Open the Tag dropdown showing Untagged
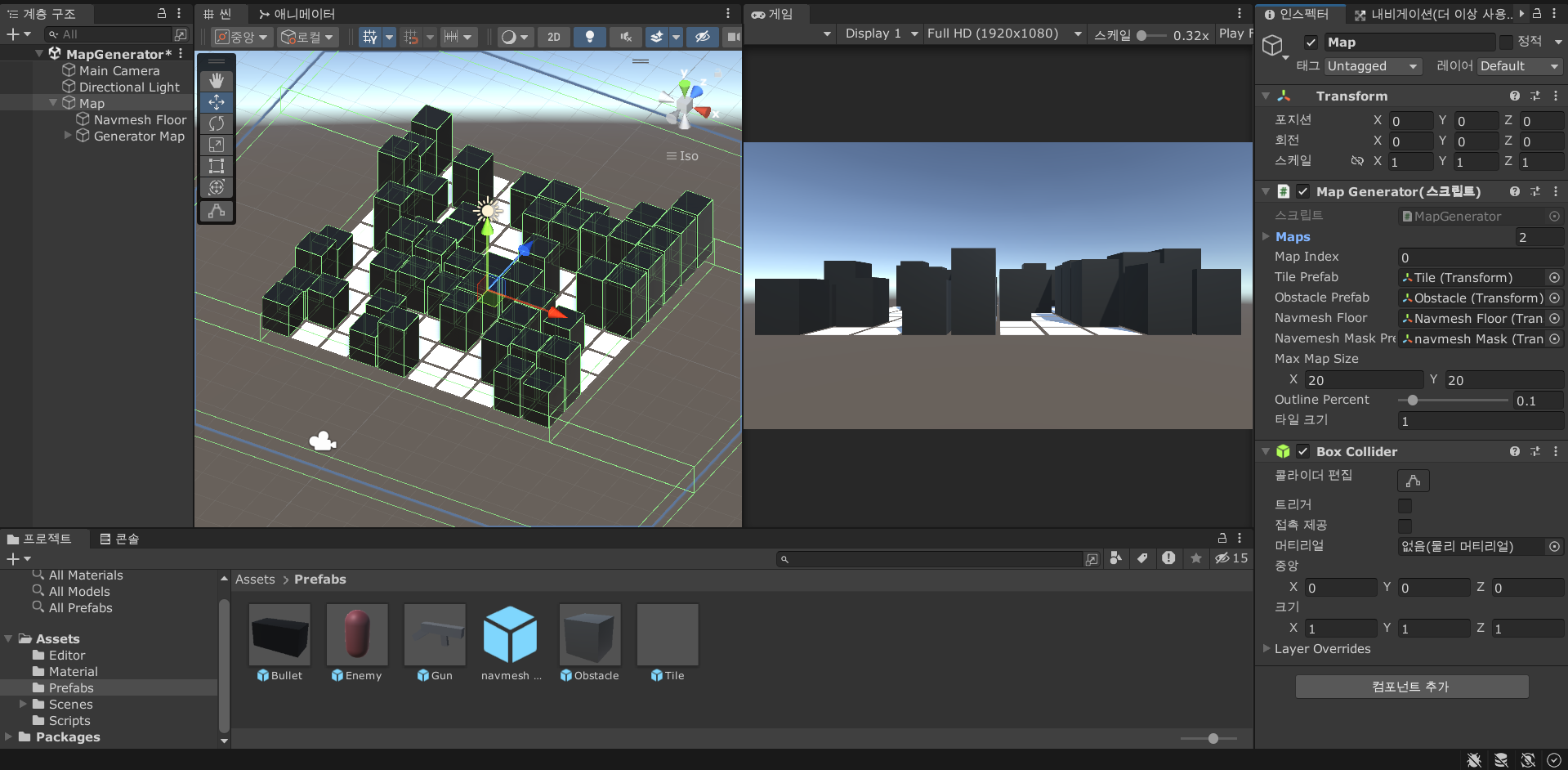 click(1373, 66)
